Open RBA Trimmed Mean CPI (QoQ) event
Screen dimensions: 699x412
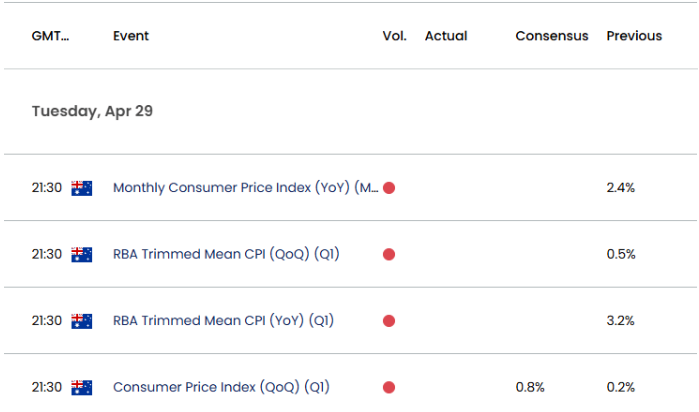(226, 254)
